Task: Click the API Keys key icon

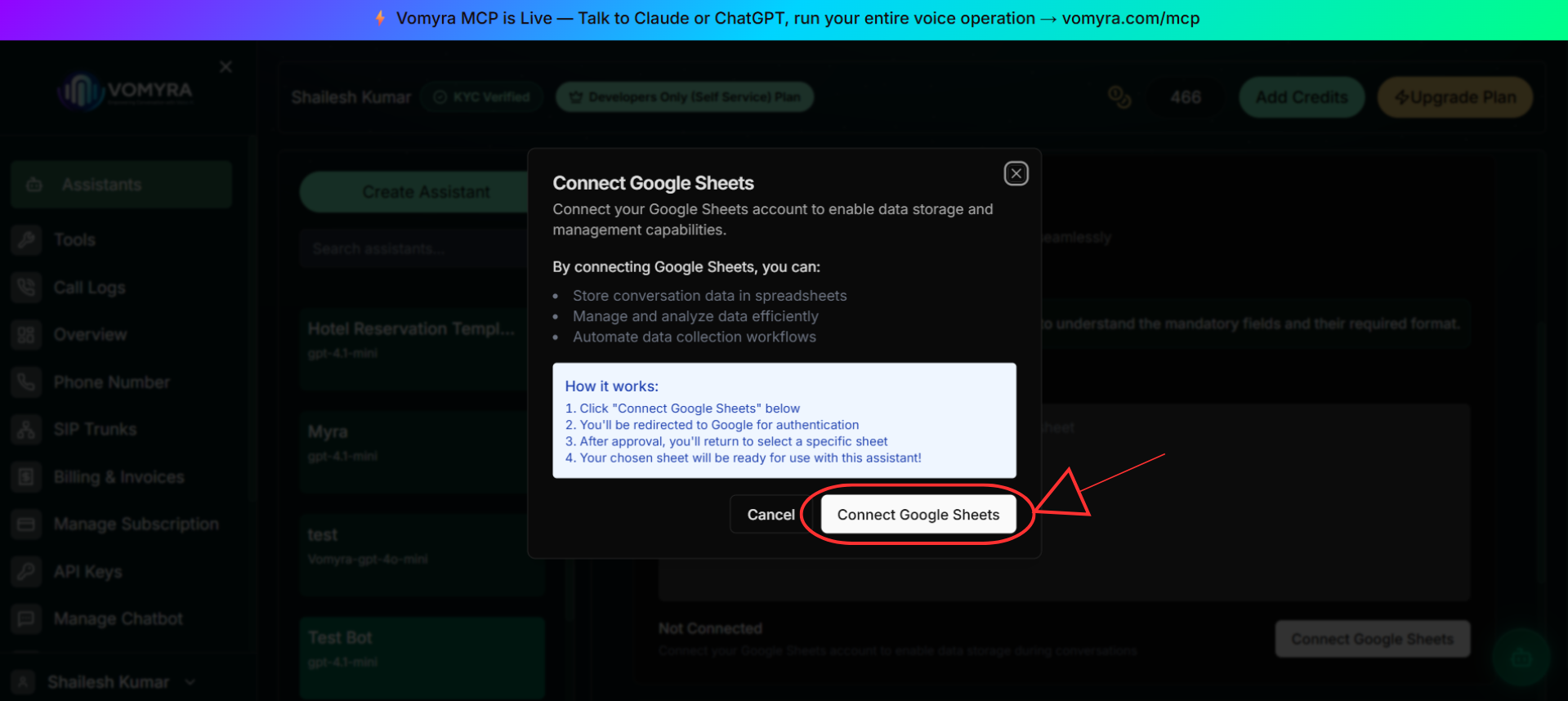Action: pyautogui.click(x=26, y=572)
